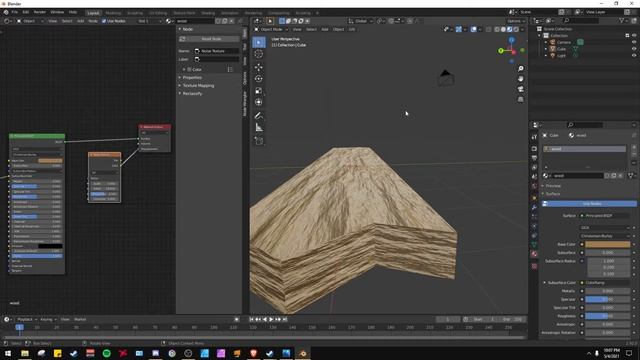The width and height of the screenshot is (640, 360).
Task: Expand the Texture Mapping section
Action: (x=198, y=85)
